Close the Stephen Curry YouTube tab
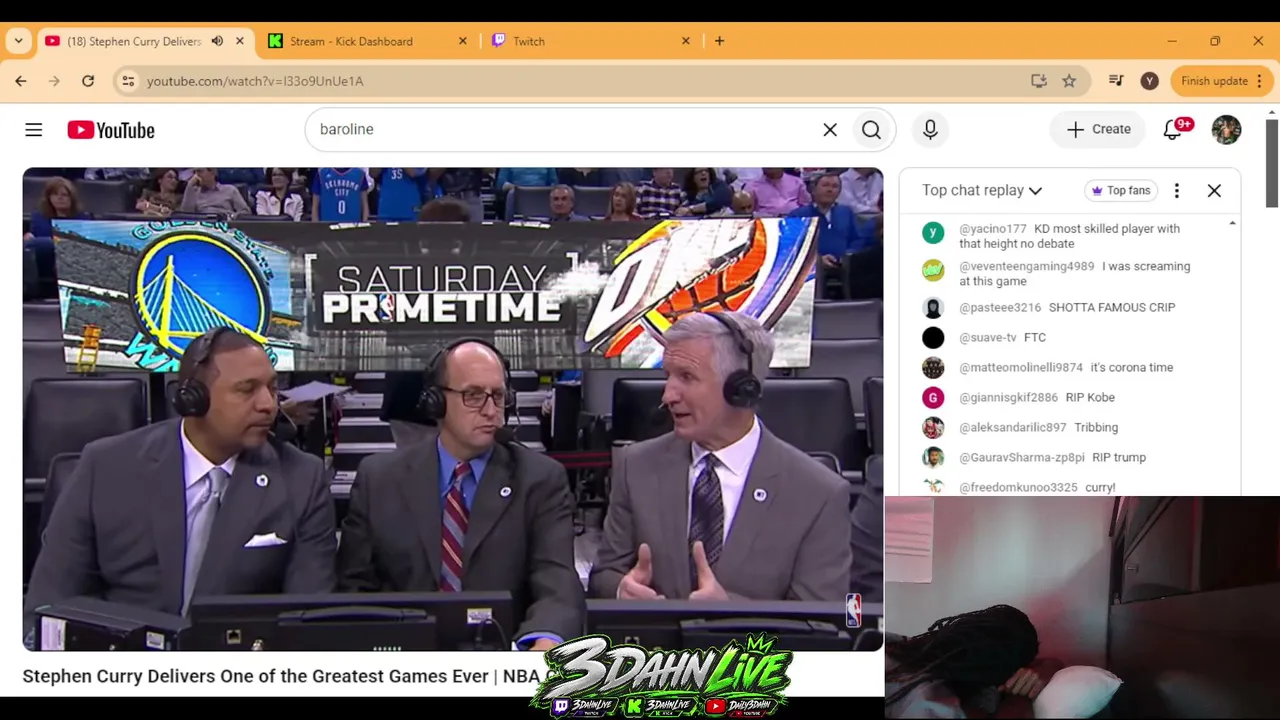 (x=240, y=41)
